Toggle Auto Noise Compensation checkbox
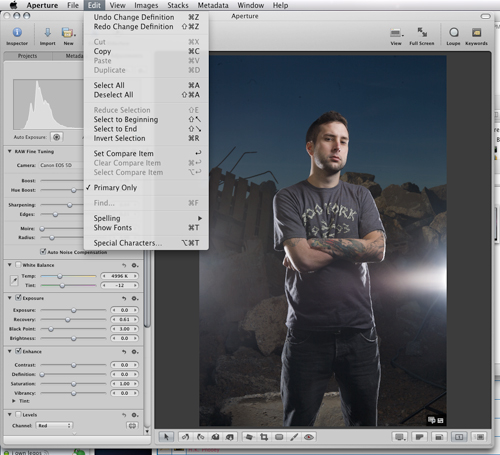Screen dimensions: 500x455 pos(43,252)
